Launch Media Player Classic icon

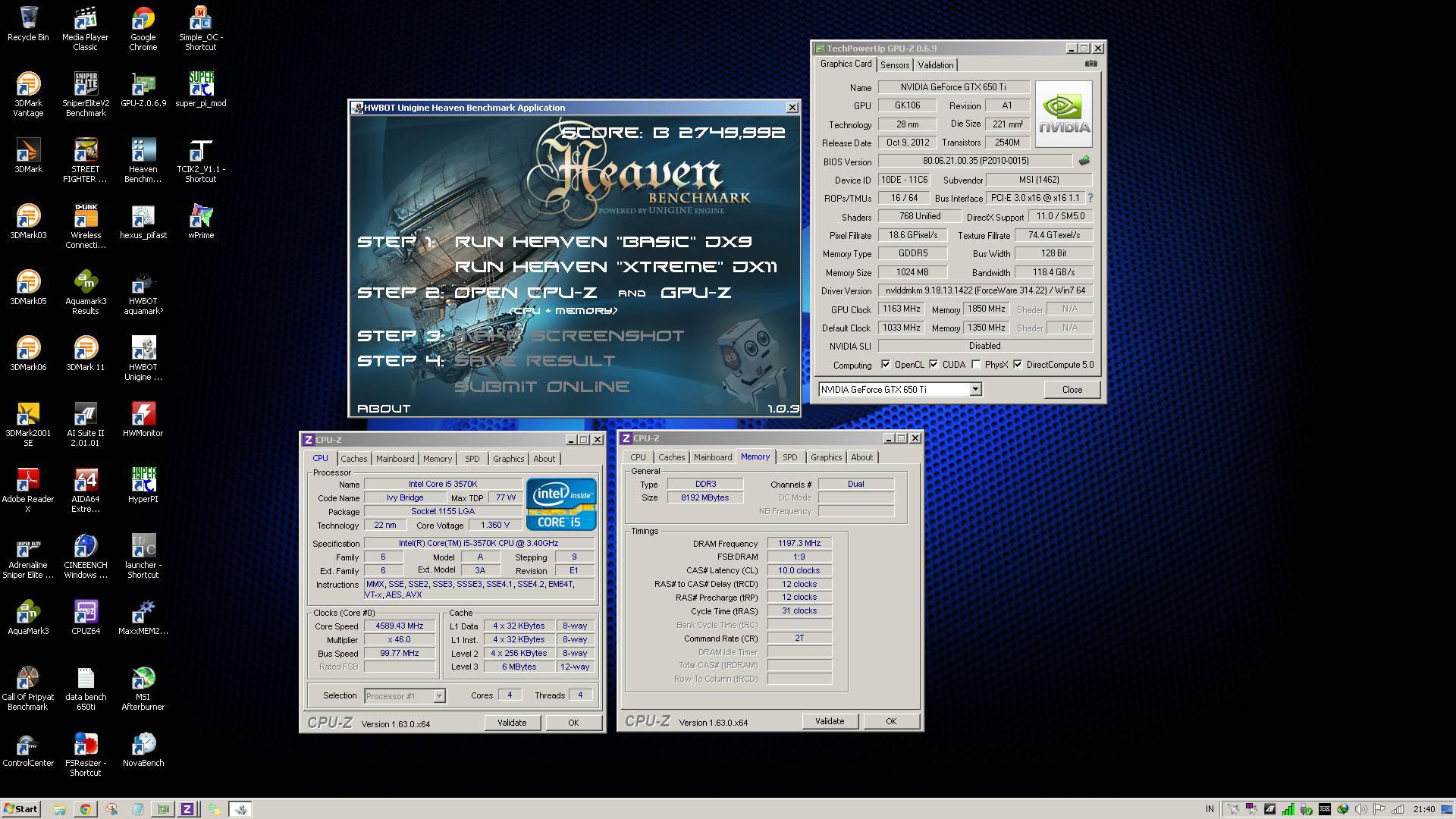85,29
